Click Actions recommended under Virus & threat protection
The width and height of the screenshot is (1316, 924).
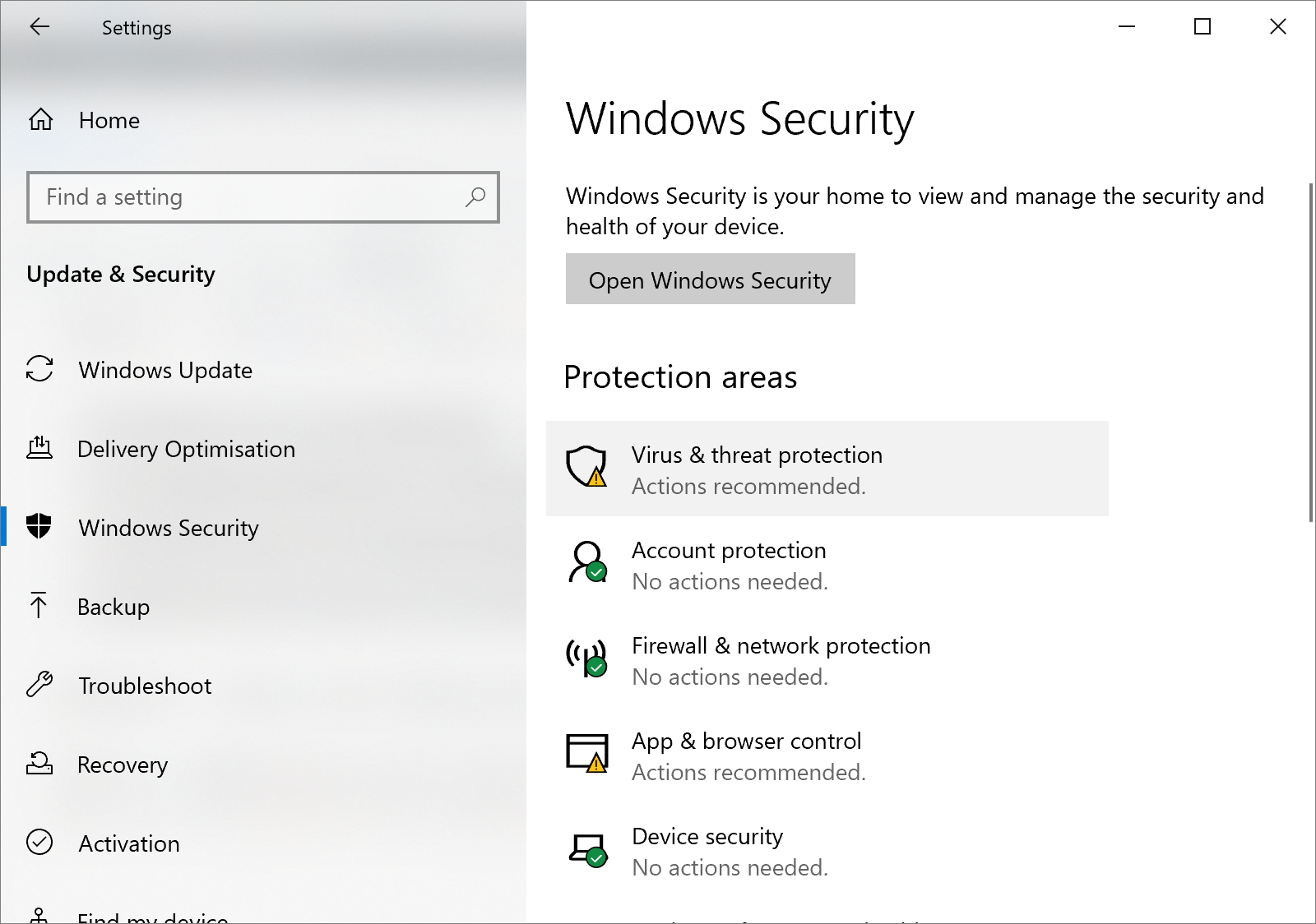click(748, 486)
